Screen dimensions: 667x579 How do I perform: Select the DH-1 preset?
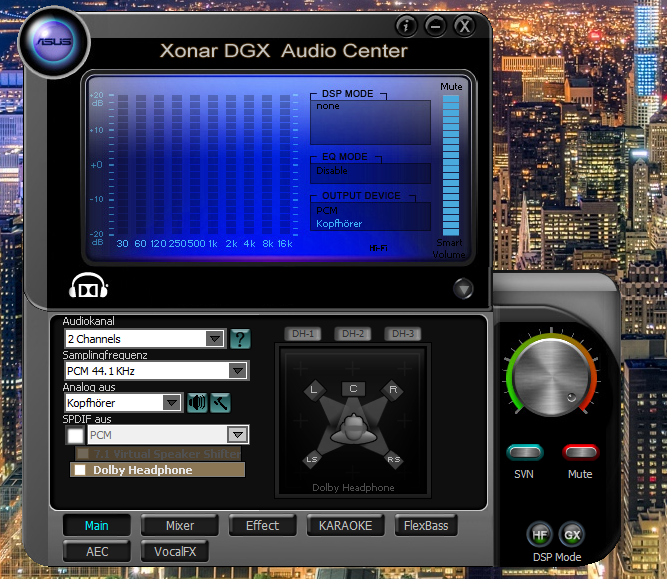click(x=303, y=334)
